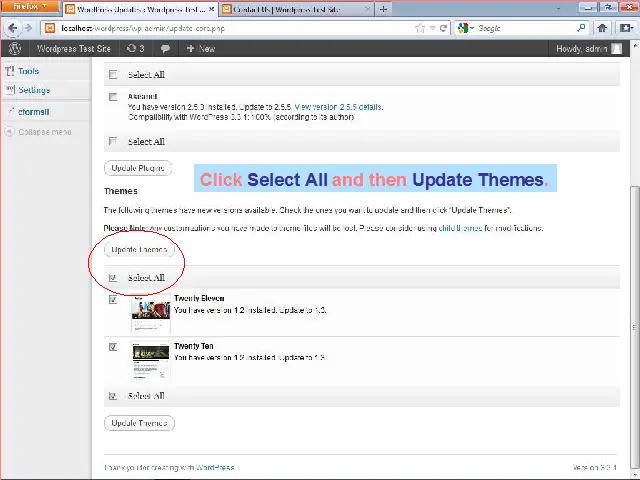Open the Firefox application menu dropdown
This screenshot has width=640, height=480.
point(29,7)
